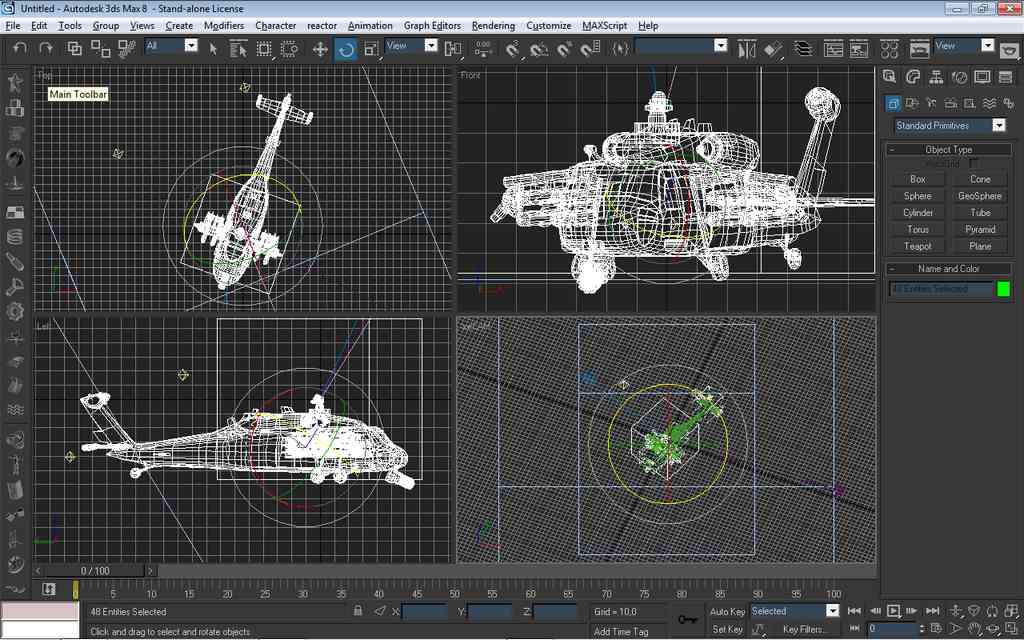Open the Rendering menu
The width and height of the screenshot is (1024, 640).
pos(493,25)
